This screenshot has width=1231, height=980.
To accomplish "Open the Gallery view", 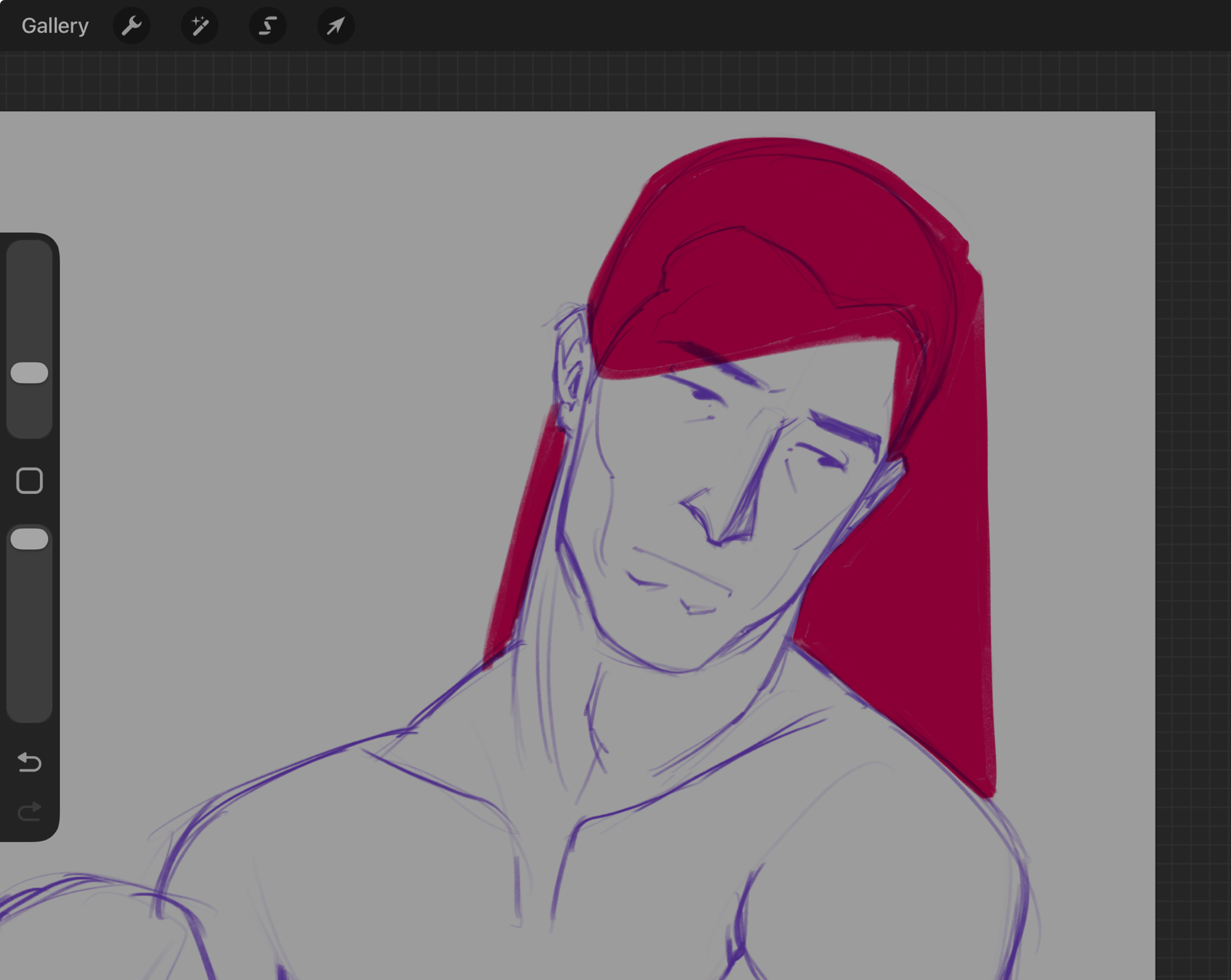I will (x=55, y=26).
